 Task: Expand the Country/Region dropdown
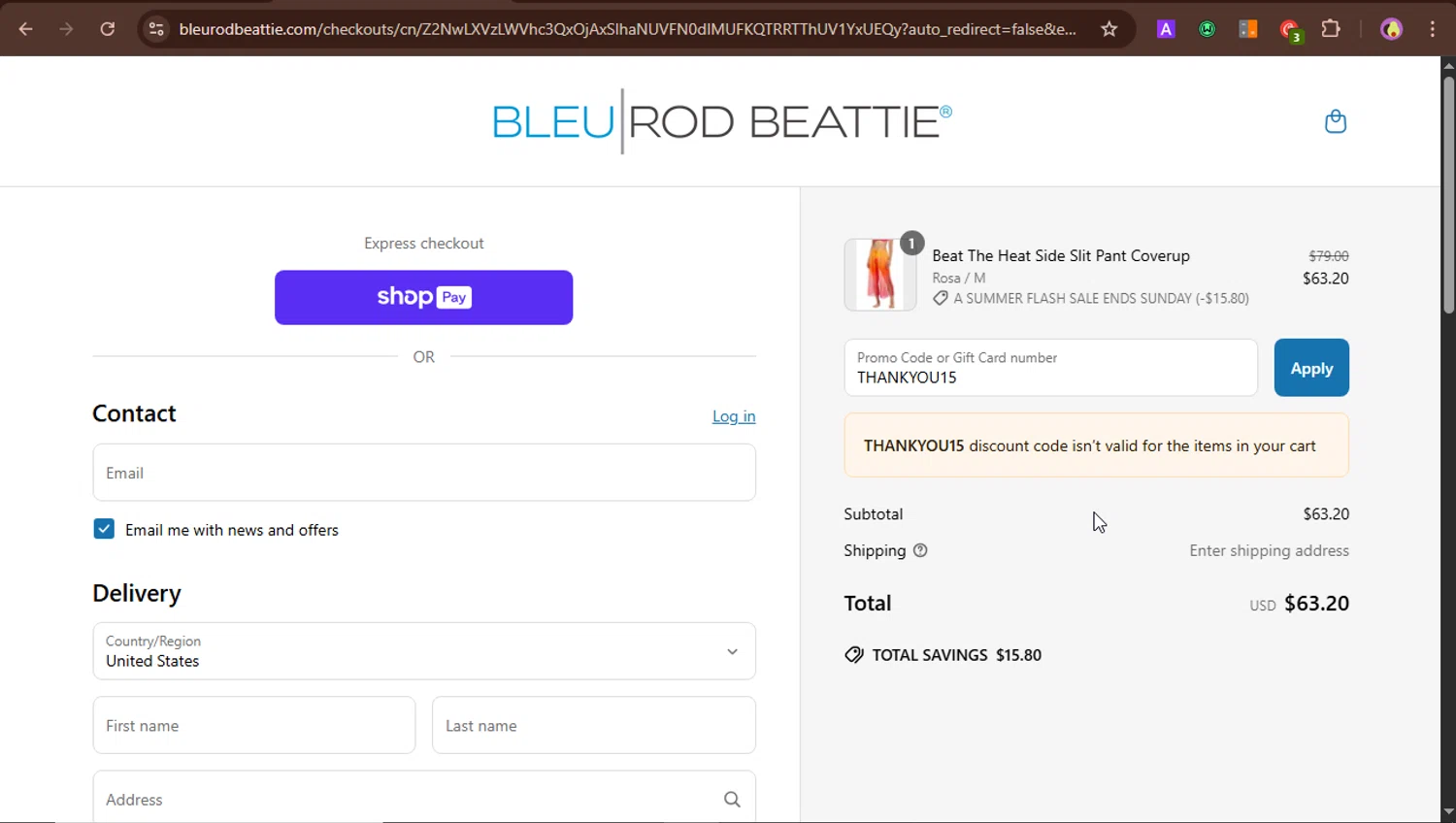coord(424,651)
